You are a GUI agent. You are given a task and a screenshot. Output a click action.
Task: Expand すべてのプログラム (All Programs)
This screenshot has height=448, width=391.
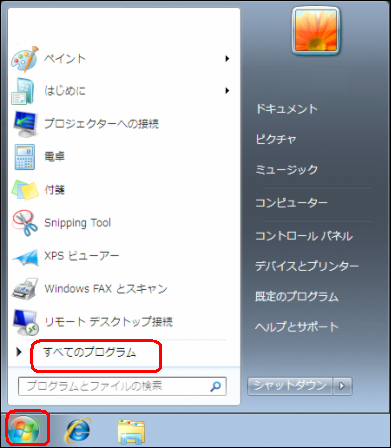(x=90, y=352)
